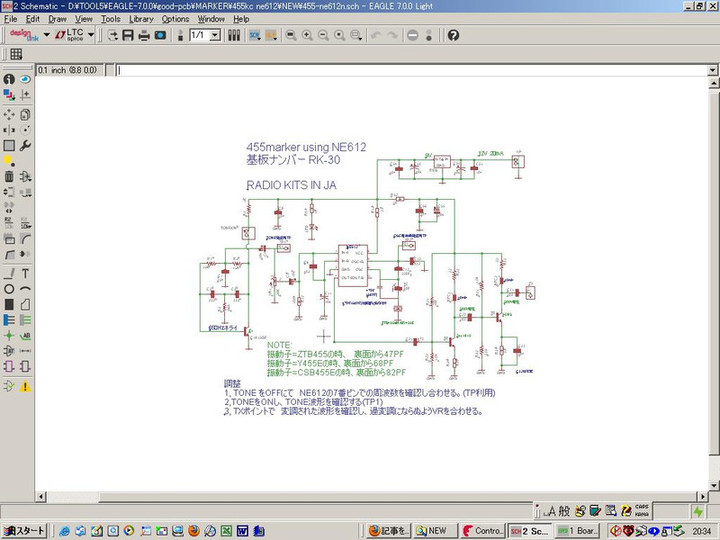Viewport: 720px width, 540px height.
Task: Expand the LTC spice dropdown arrow
Action: (x=91, y=35)
